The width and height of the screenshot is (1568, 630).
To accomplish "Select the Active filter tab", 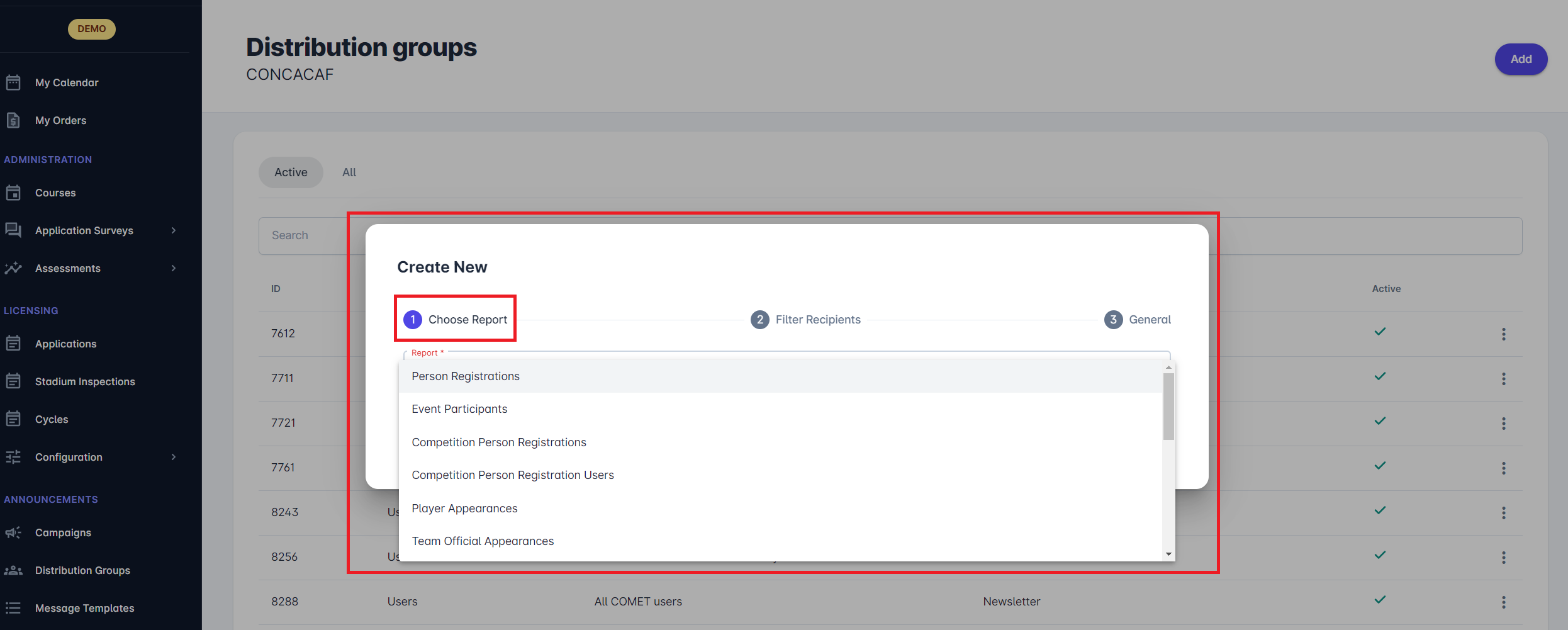I will (x=291, y=172).
